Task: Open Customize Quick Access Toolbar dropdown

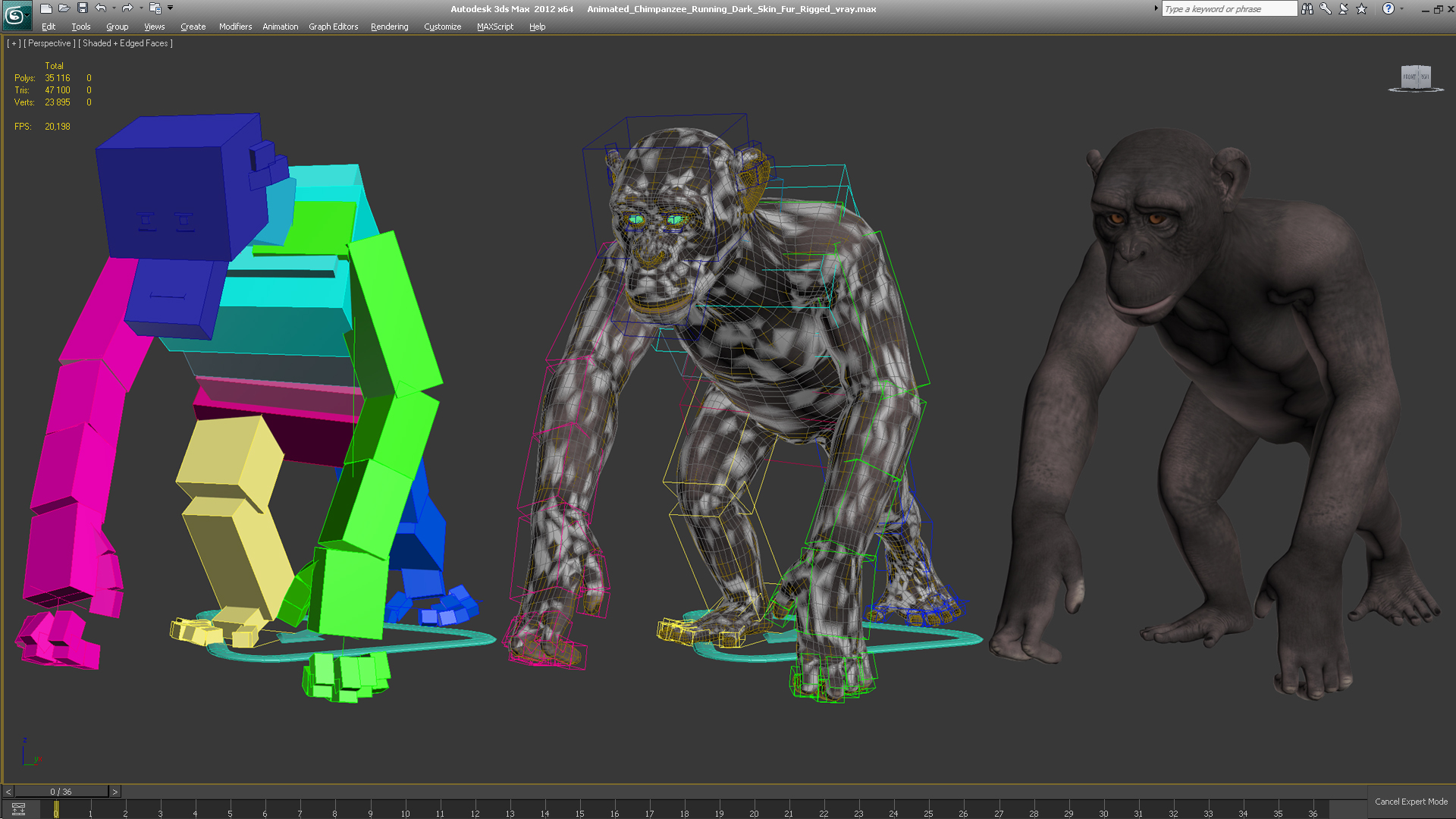Action: click(171, 8)
